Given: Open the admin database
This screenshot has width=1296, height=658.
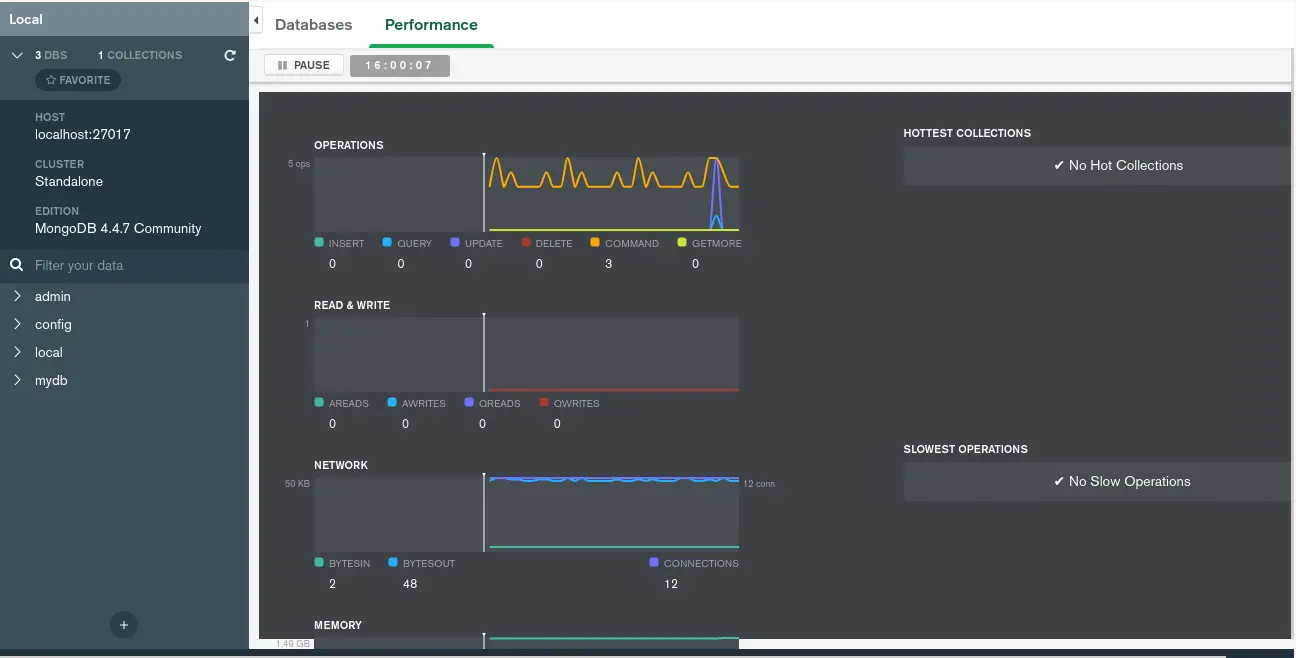Looking at the screenshot, I should [x=53, y=296].
